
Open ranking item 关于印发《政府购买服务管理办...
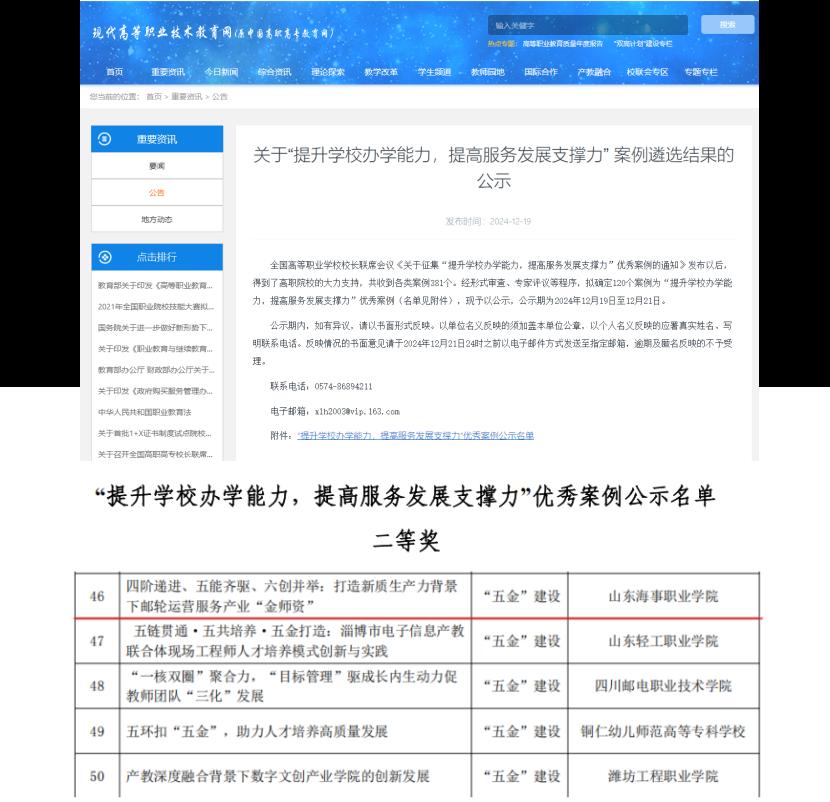point(155,391)
